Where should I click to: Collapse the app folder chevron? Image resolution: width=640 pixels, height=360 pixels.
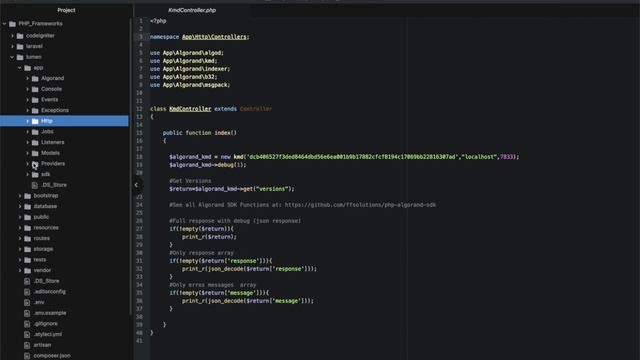(x=20, y=68)
